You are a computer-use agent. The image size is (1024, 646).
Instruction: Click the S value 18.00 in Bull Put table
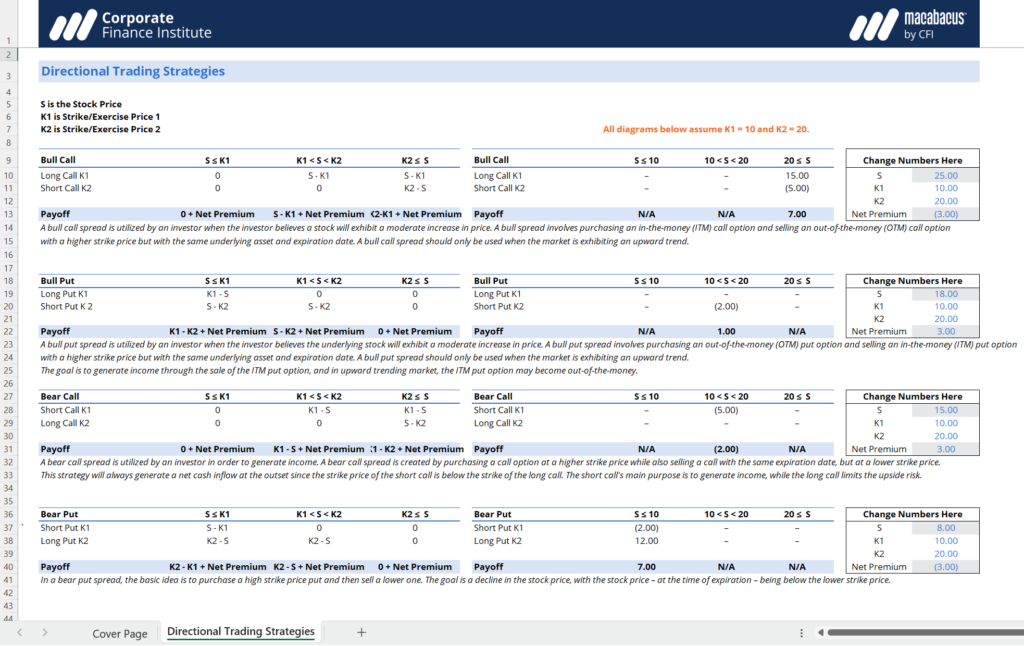[945, 296]
